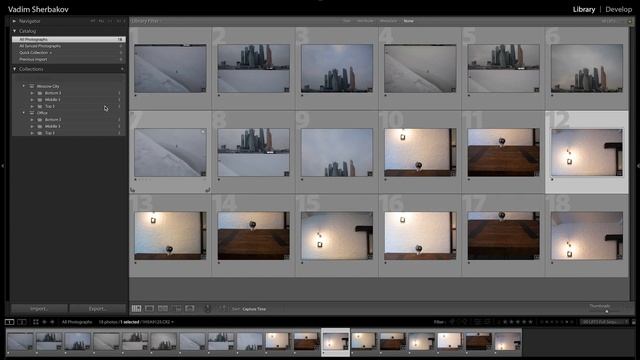
Task: Set Navigator zoom to 1:1
Action: tap(110, 21)
